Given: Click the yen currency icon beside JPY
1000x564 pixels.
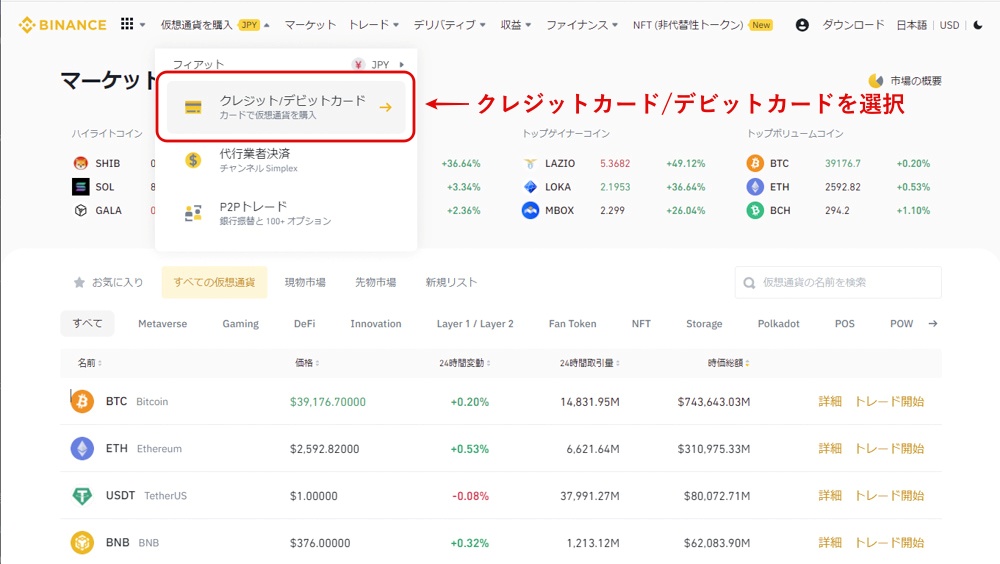Looking at the screenshot, I should click(x=358, y=64).
